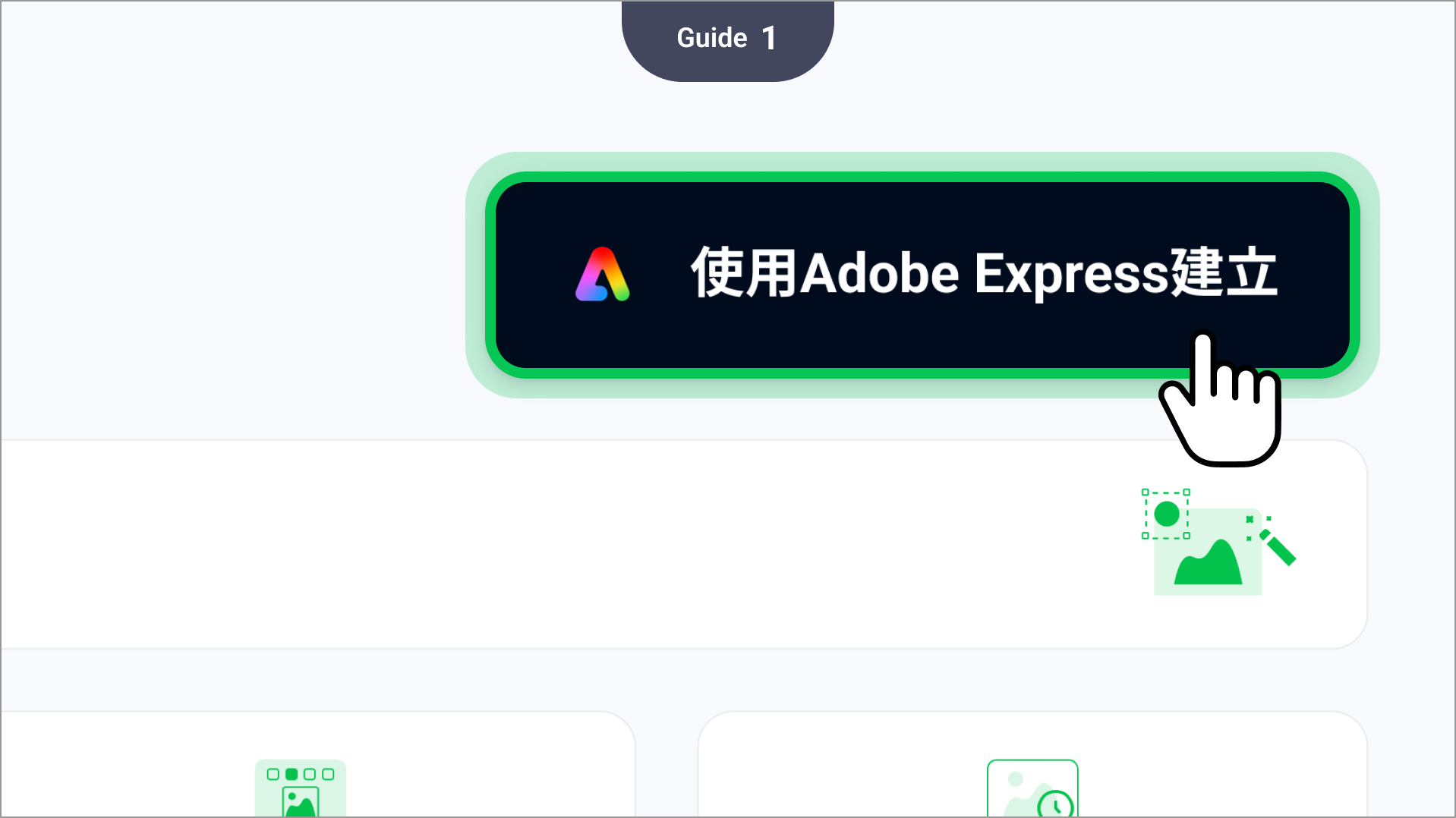Screen dimensions: 1456x818
Task: Click the green magic wand graphic
Action: [1278, 547]
